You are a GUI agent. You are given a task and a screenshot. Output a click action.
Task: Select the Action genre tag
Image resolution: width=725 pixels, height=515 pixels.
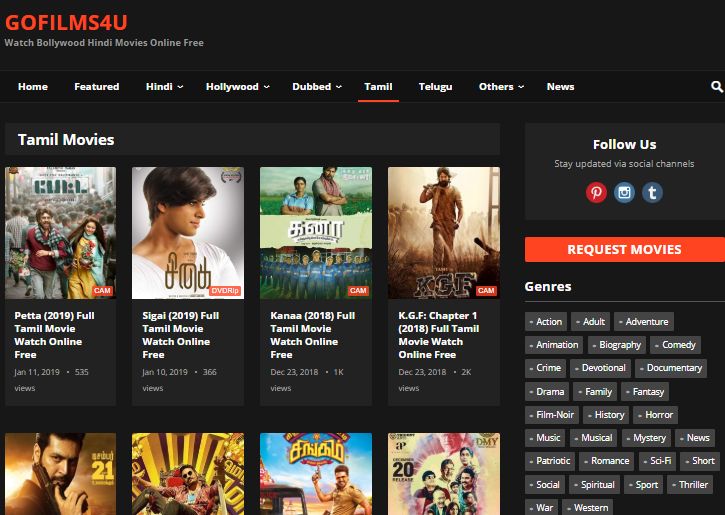click(x=546, y=322)
